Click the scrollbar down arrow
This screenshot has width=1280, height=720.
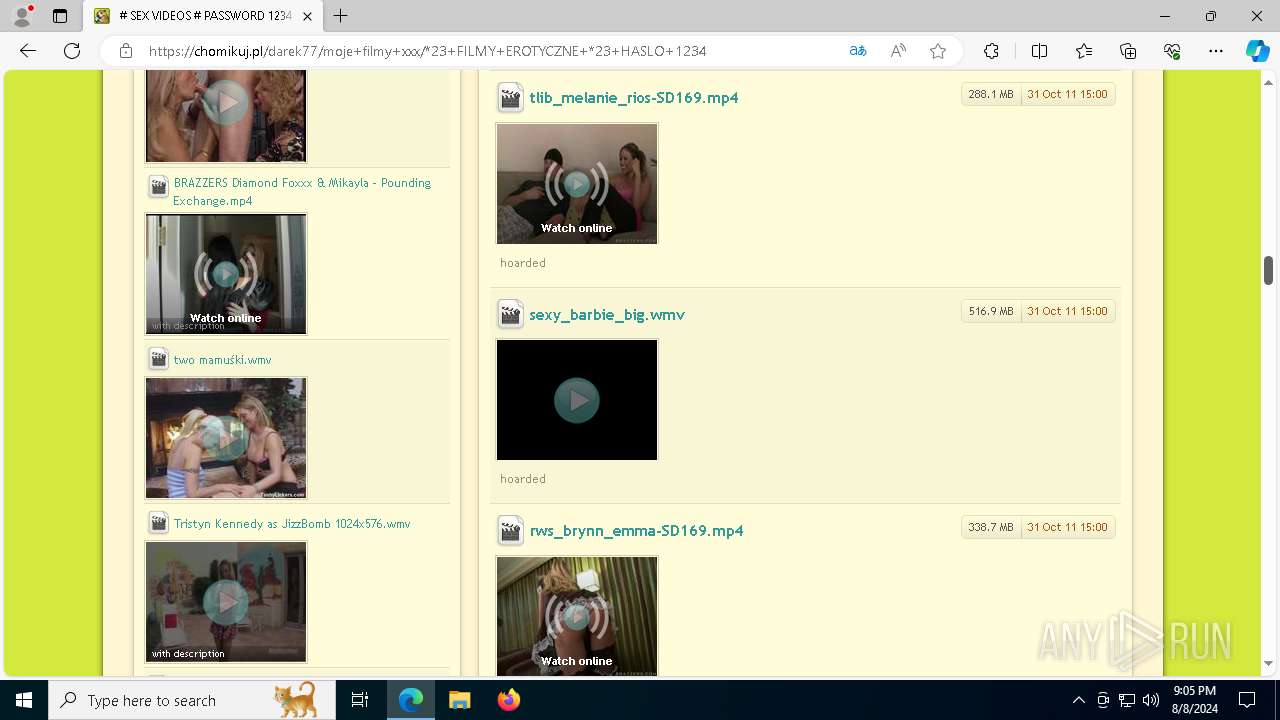[1268, 663]
